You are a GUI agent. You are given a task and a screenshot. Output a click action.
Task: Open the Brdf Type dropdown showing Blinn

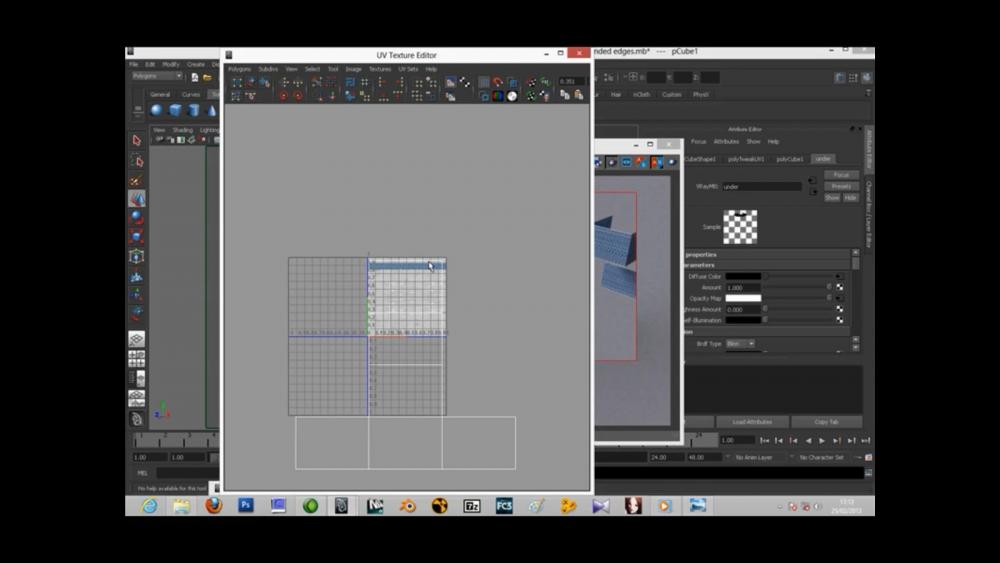(x=740, y=344)
